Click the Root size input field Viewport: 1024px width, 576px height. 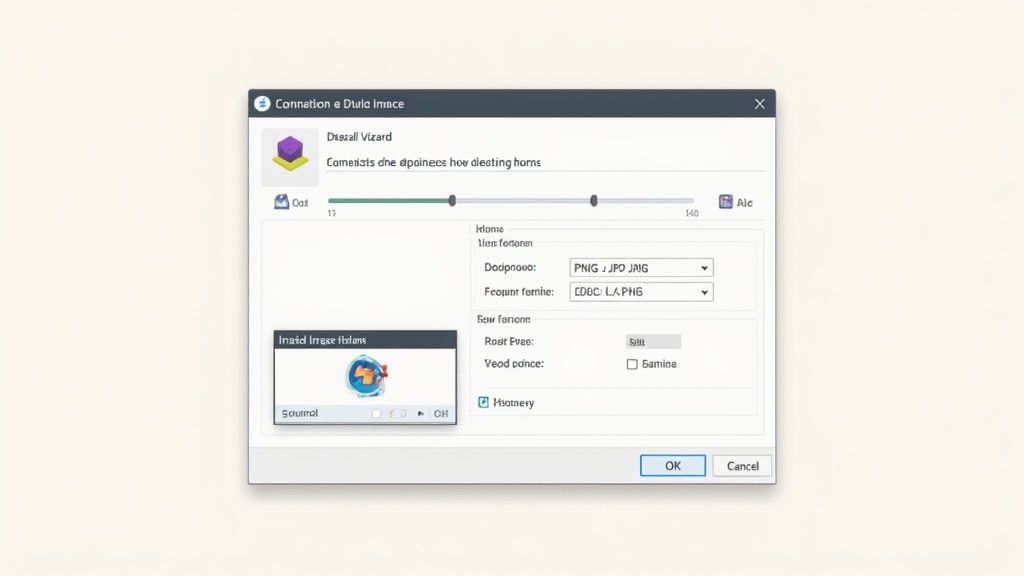[654, 341]
